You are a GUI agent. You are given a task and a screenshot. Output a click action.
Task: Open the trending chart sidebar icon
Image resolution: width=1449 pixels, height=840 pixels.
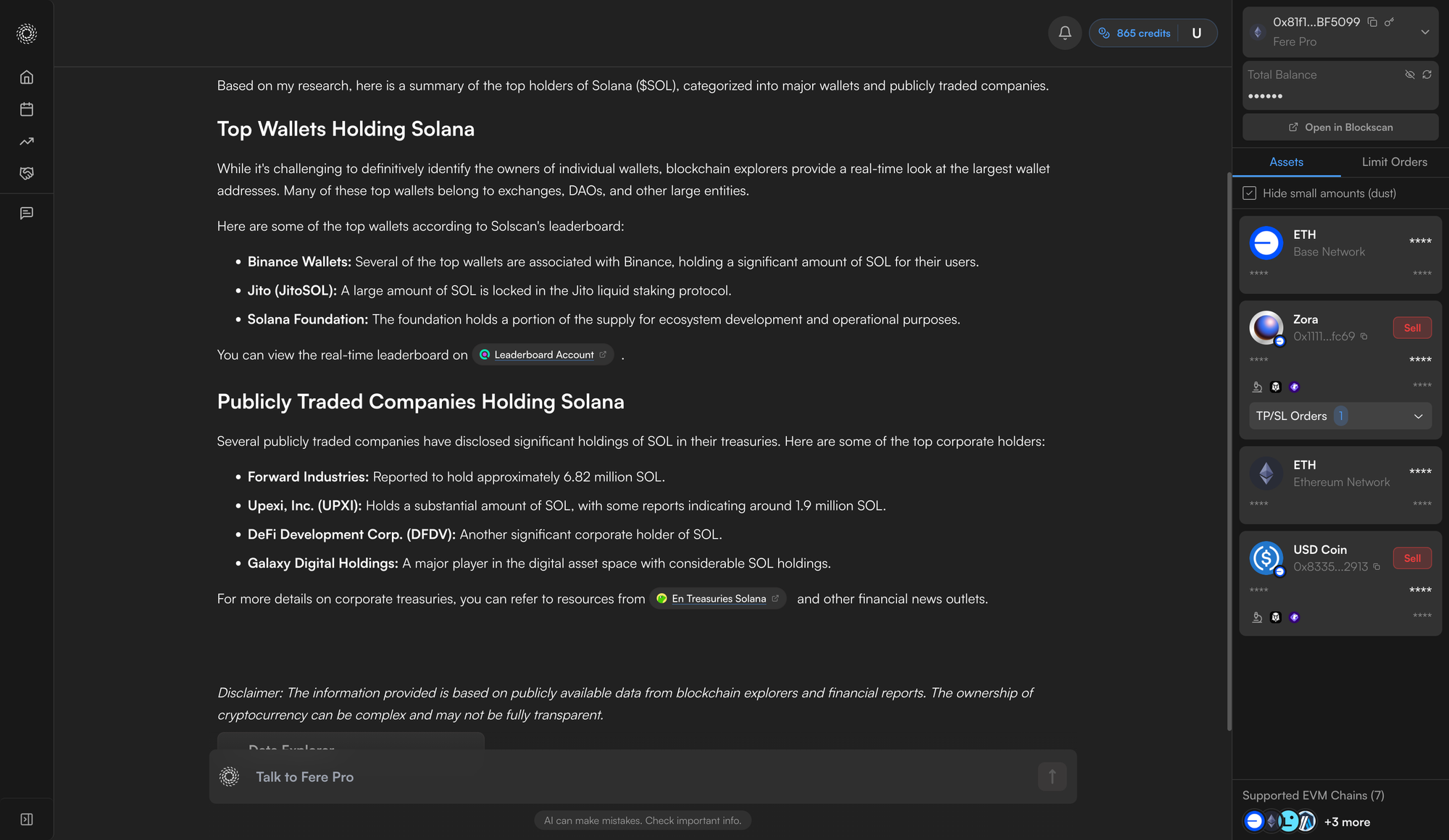[27, 141]
